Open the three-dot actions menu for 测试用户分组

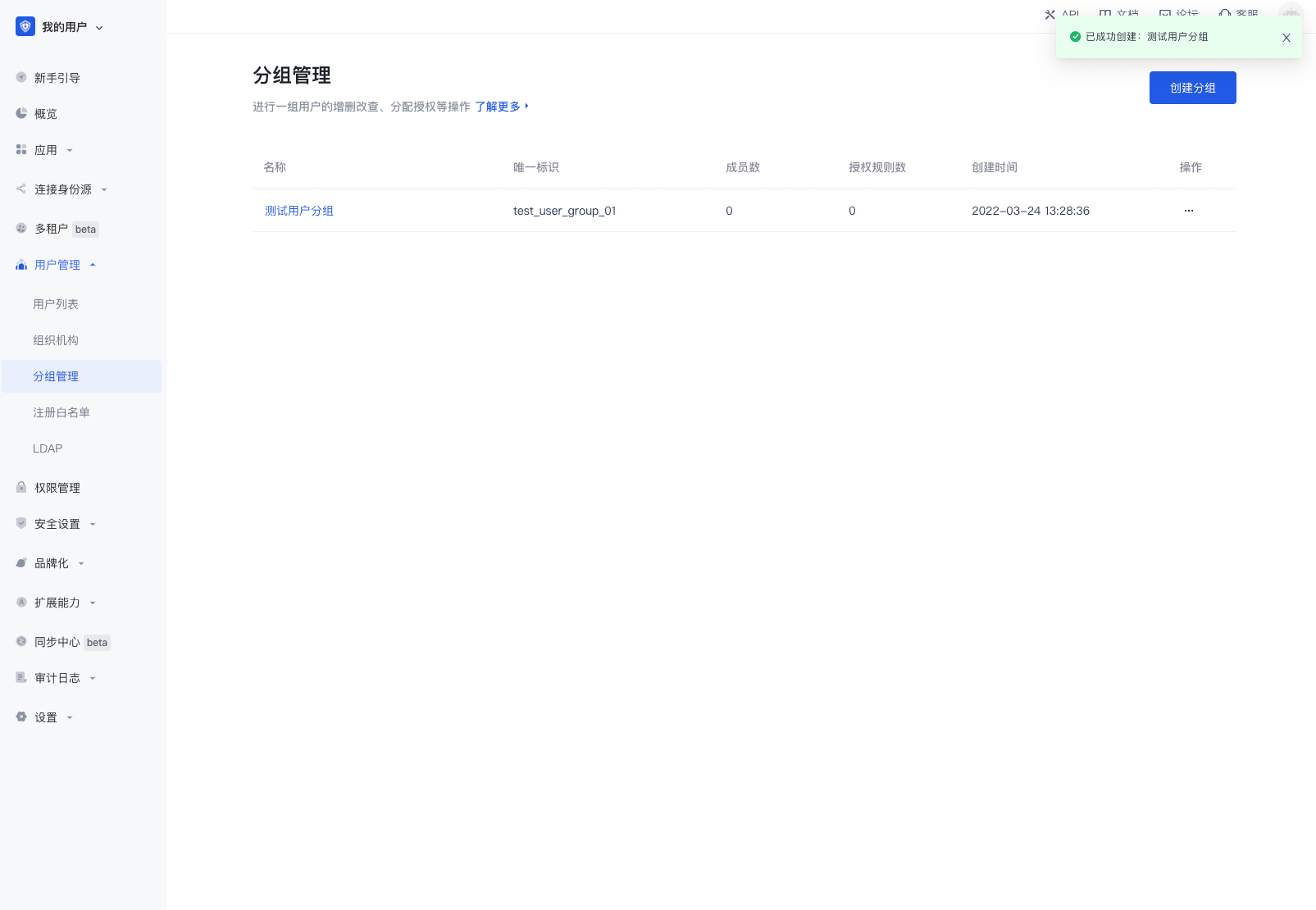point(1188,211)
